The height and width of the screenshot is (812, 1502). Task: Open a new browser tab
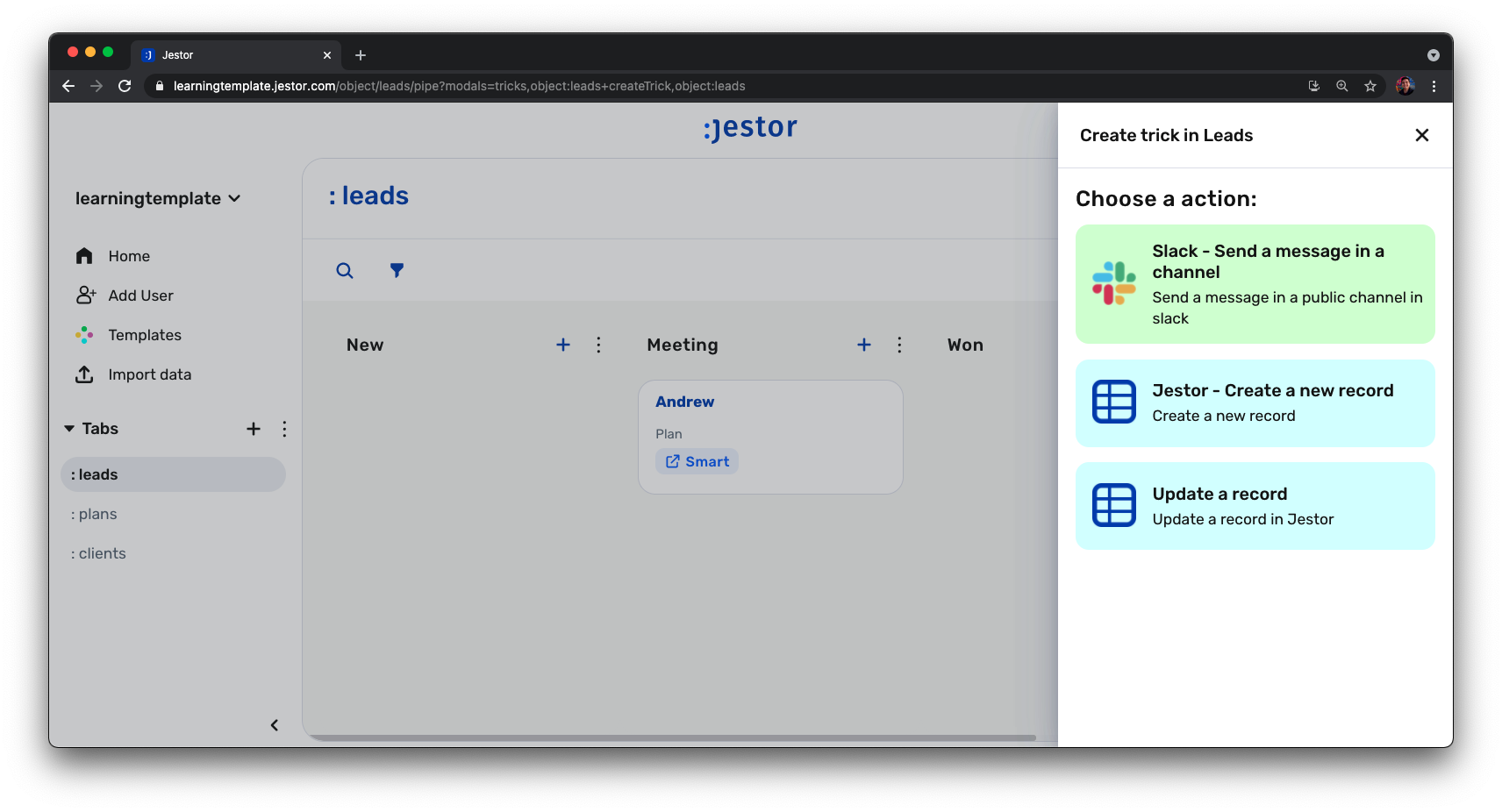coord(361,55)
